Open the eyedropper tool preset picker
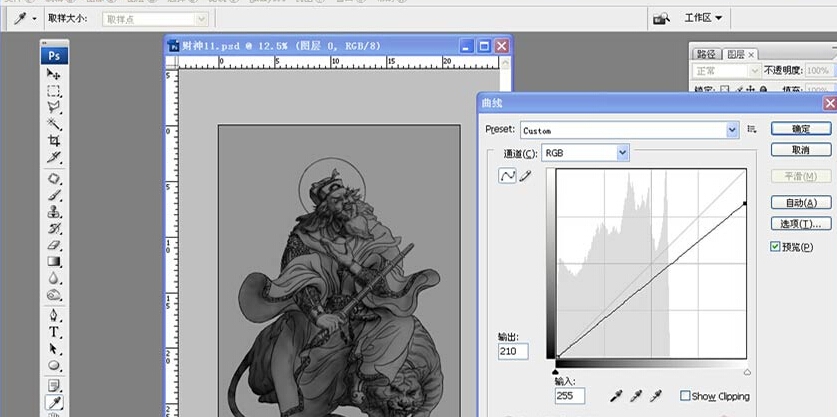837x417 pixels. click(34, 19)
